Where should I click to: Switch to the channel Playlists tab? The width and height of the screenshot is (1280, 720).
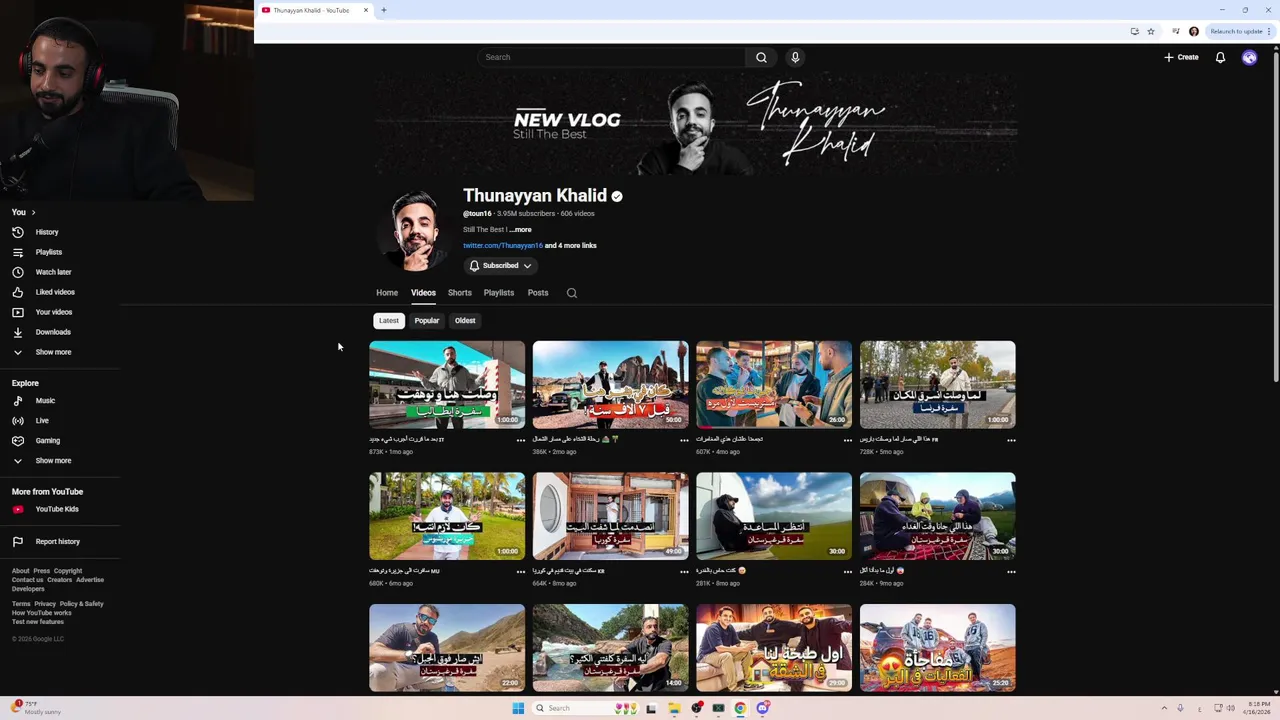click(x=499, y=293)
